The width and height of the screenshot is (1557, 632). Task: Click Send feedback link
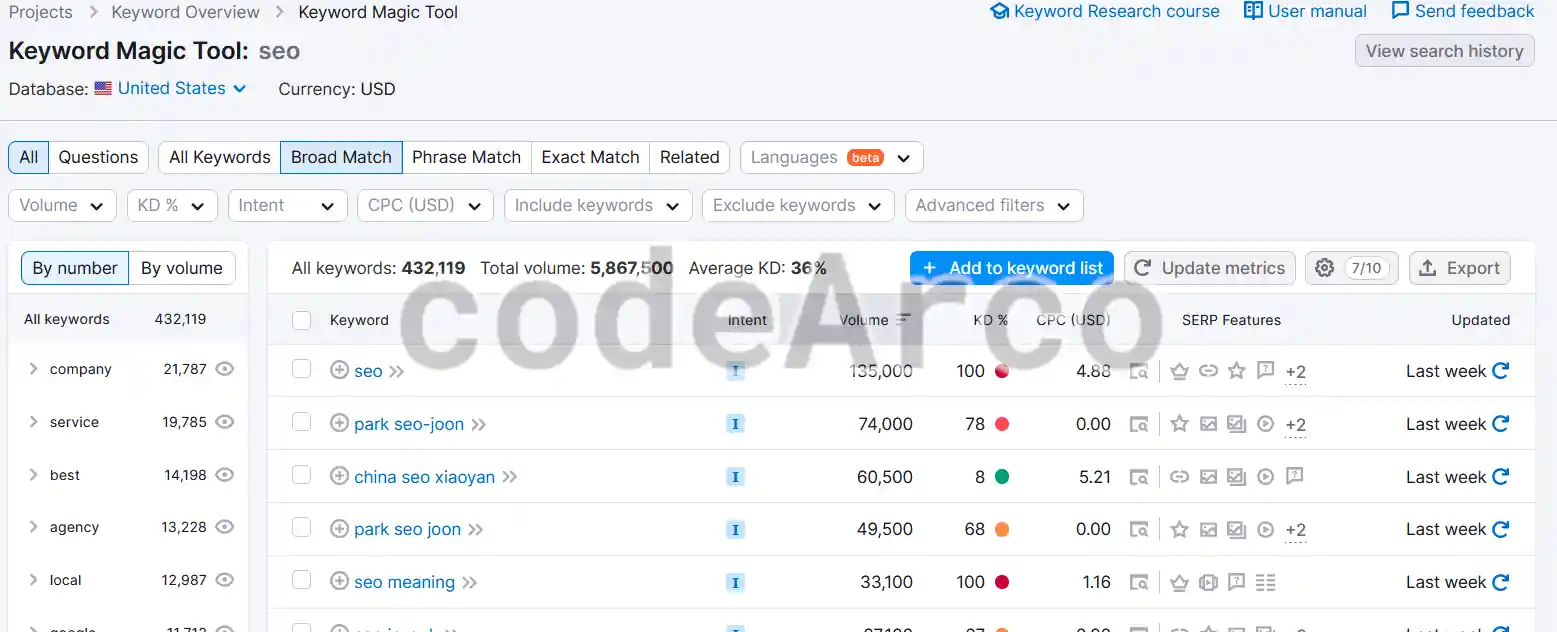pyautogui.click(x=1463, y=11)
